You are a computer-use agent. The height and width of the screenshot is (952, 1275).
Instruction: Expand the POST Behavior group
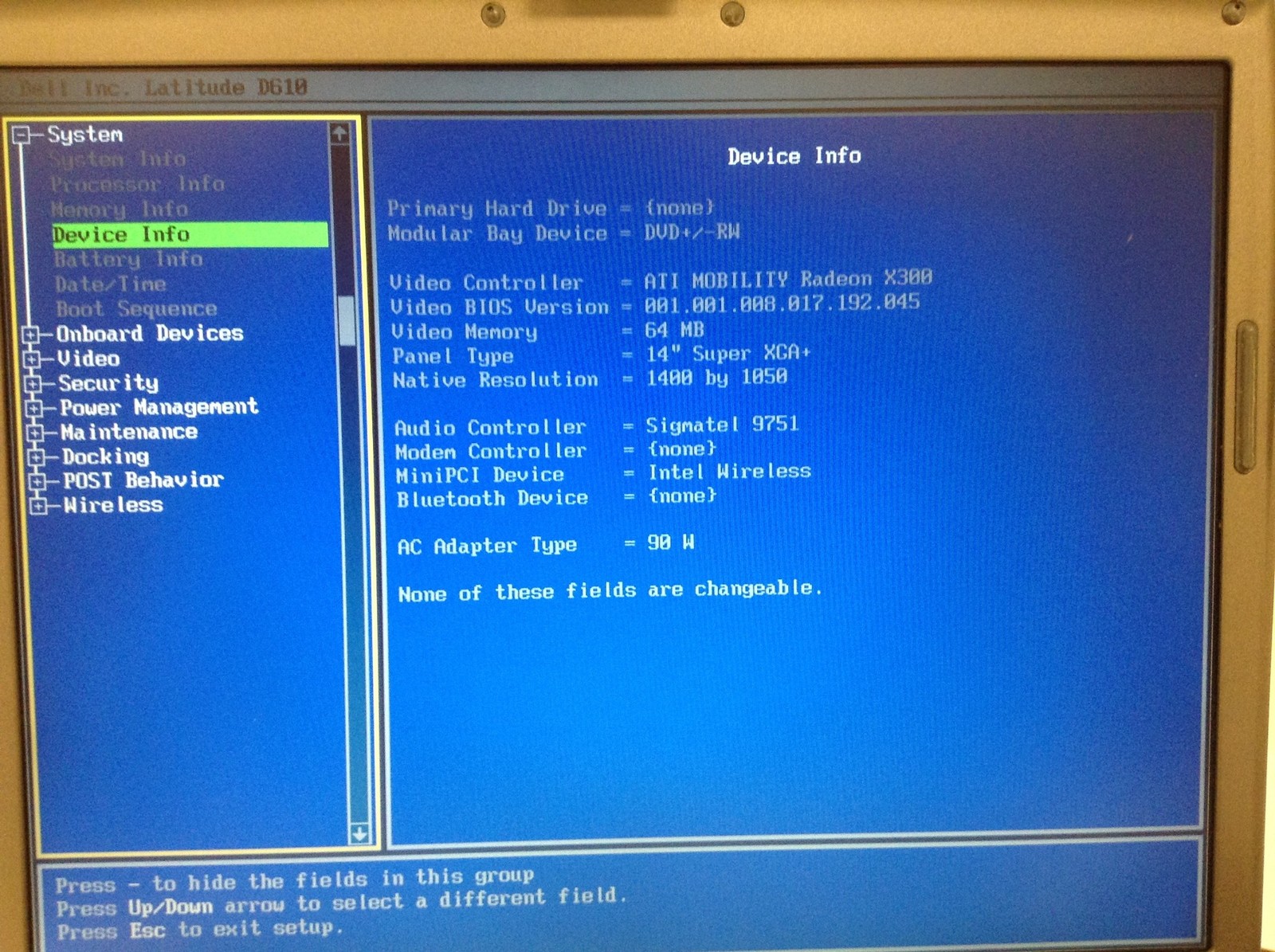coord(37,481)
